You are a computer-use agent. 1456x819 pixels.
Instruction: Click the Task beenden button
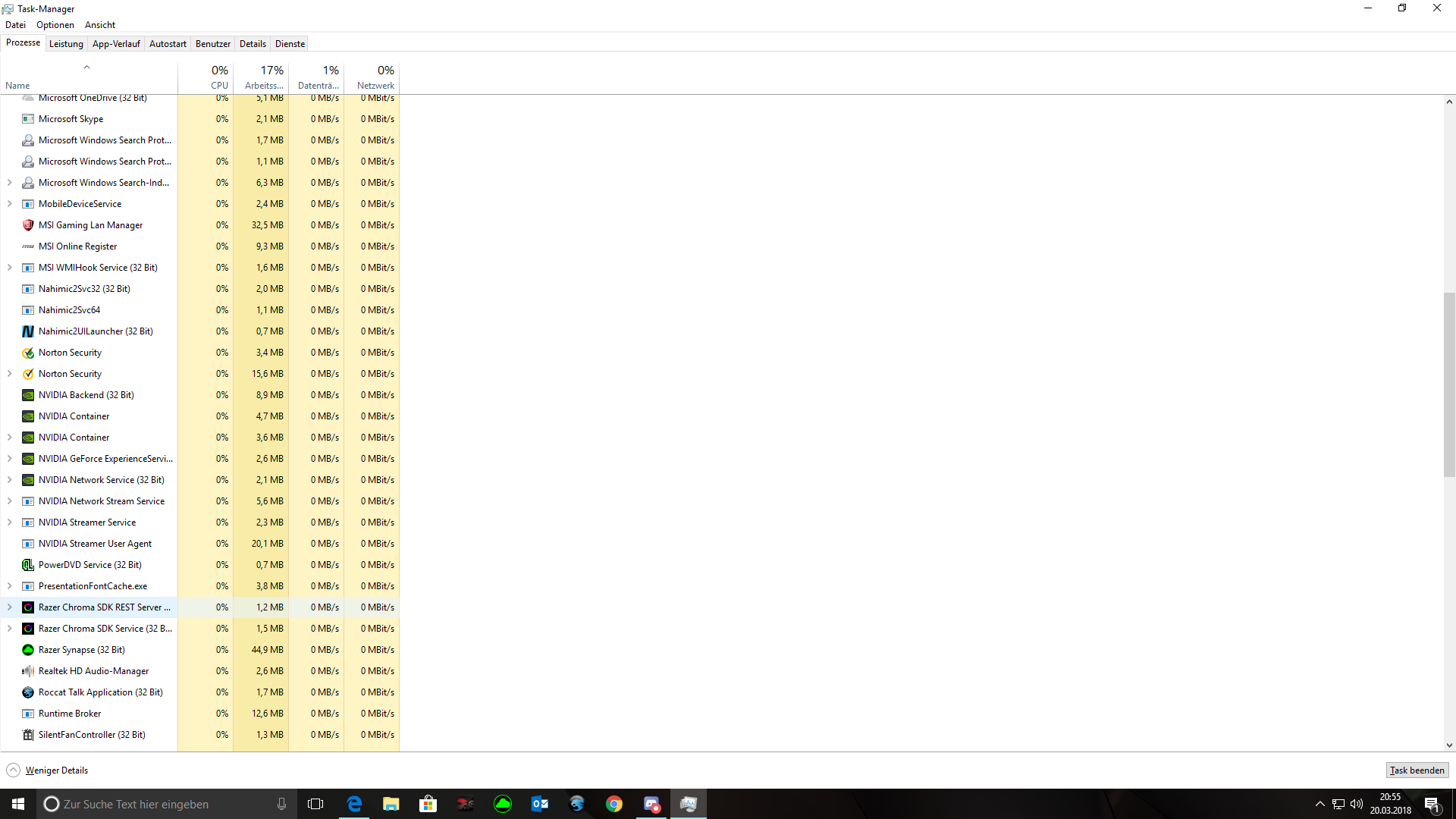point(1417,770)
